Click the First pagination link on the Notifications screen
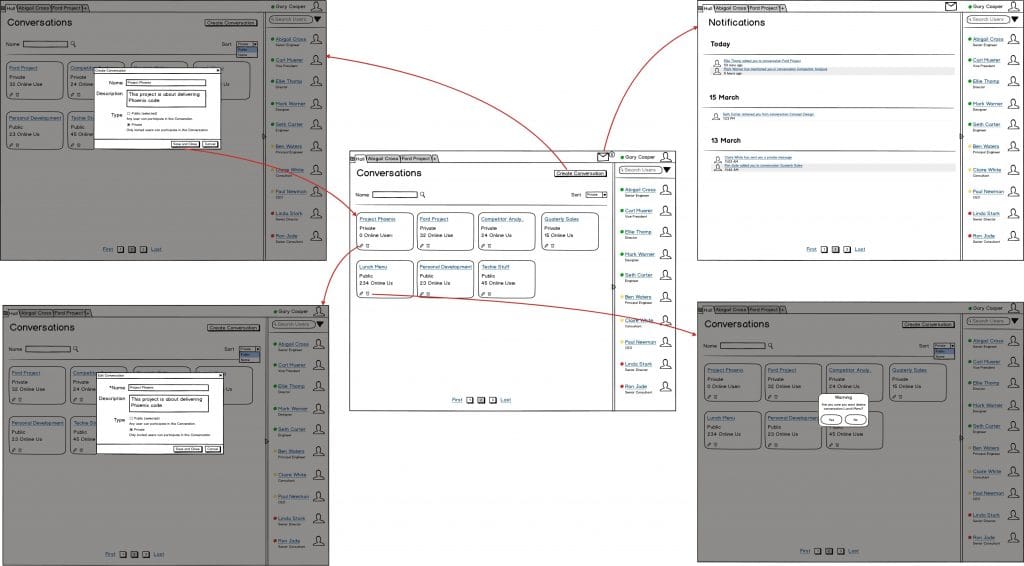 (x=811, y=249)
